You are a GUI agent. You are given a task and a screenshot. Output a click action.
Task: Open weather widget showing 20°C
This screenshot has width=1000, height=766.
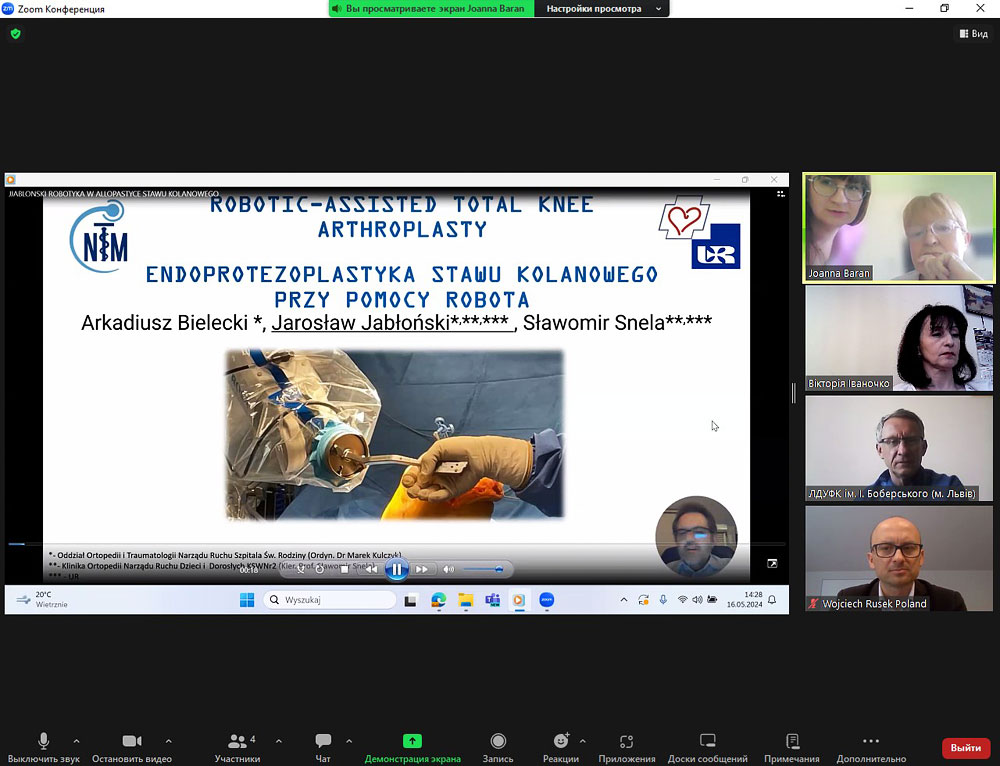[x=42, y=600]
